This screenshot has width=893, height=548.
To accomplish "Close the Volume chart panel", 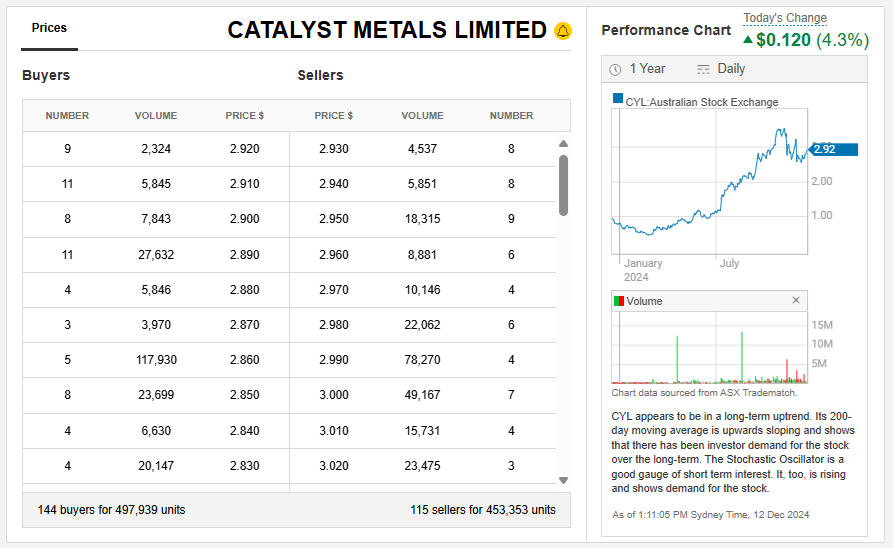I will (796, 300).
